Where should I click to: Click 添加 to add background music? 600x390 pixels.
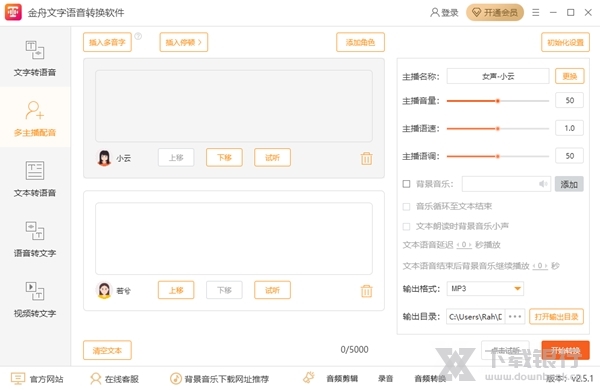[x=569, y=184]
